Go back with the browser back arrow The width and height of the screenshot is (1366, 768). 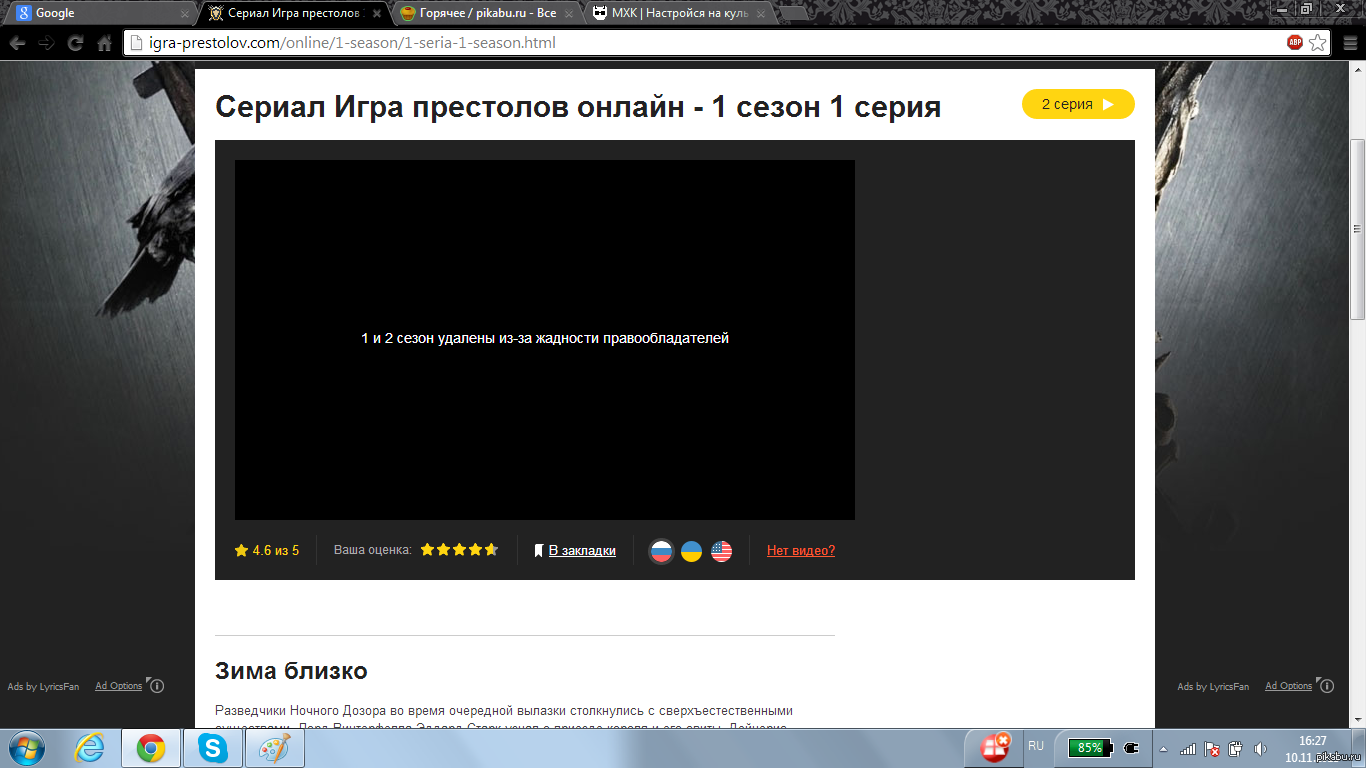[17, 43]
